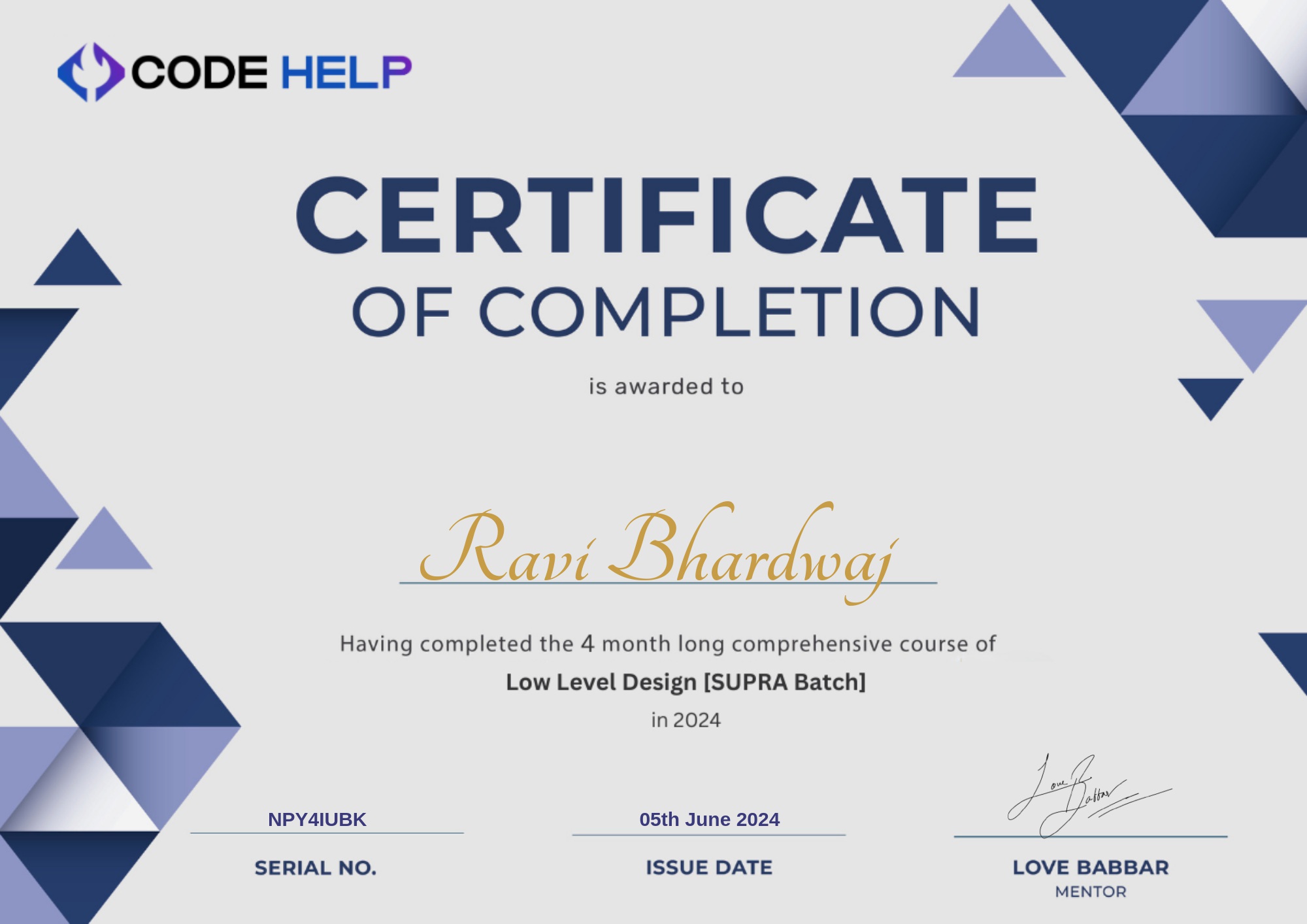Click the Code Help logo icon

pyautogui.click(x=91, y=72)
